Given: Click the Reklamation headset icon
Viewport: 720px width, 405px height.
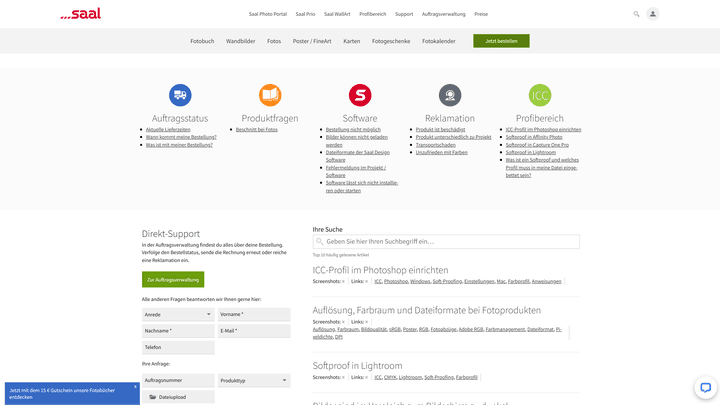Looking at the screenshot, I should point(450,95).
